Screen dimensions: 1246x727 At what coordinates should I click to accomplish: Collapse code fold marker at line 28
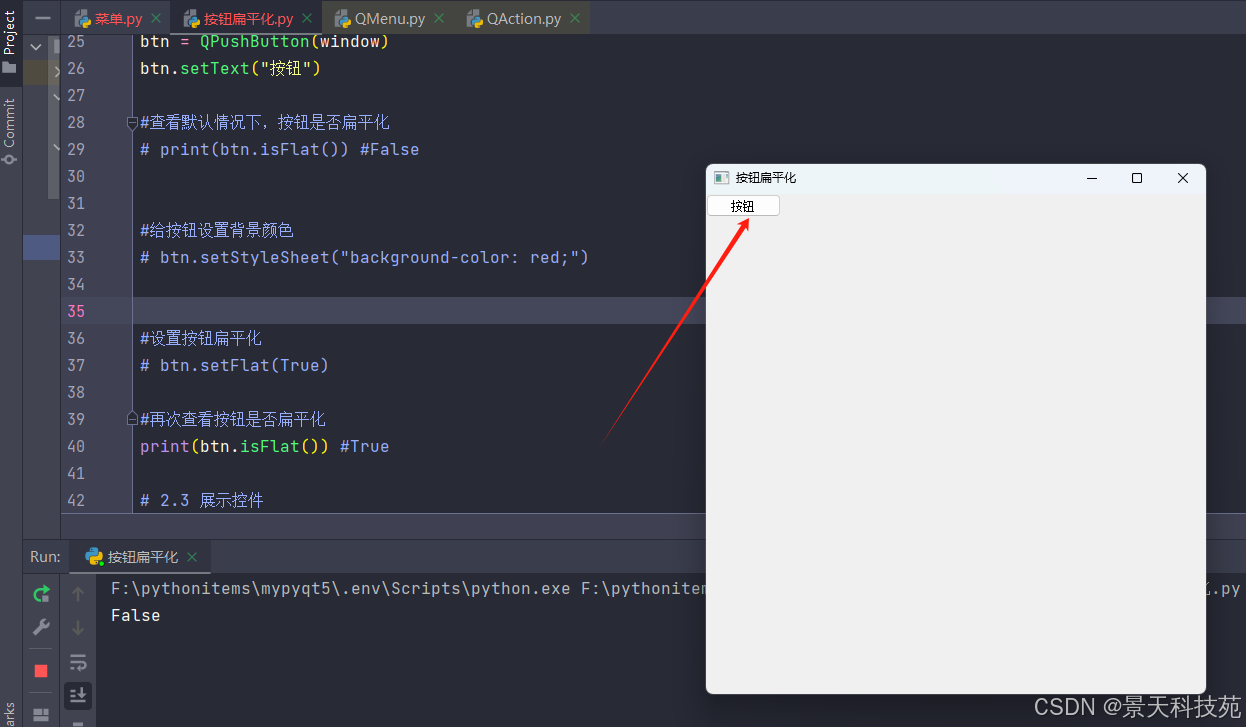132,123
